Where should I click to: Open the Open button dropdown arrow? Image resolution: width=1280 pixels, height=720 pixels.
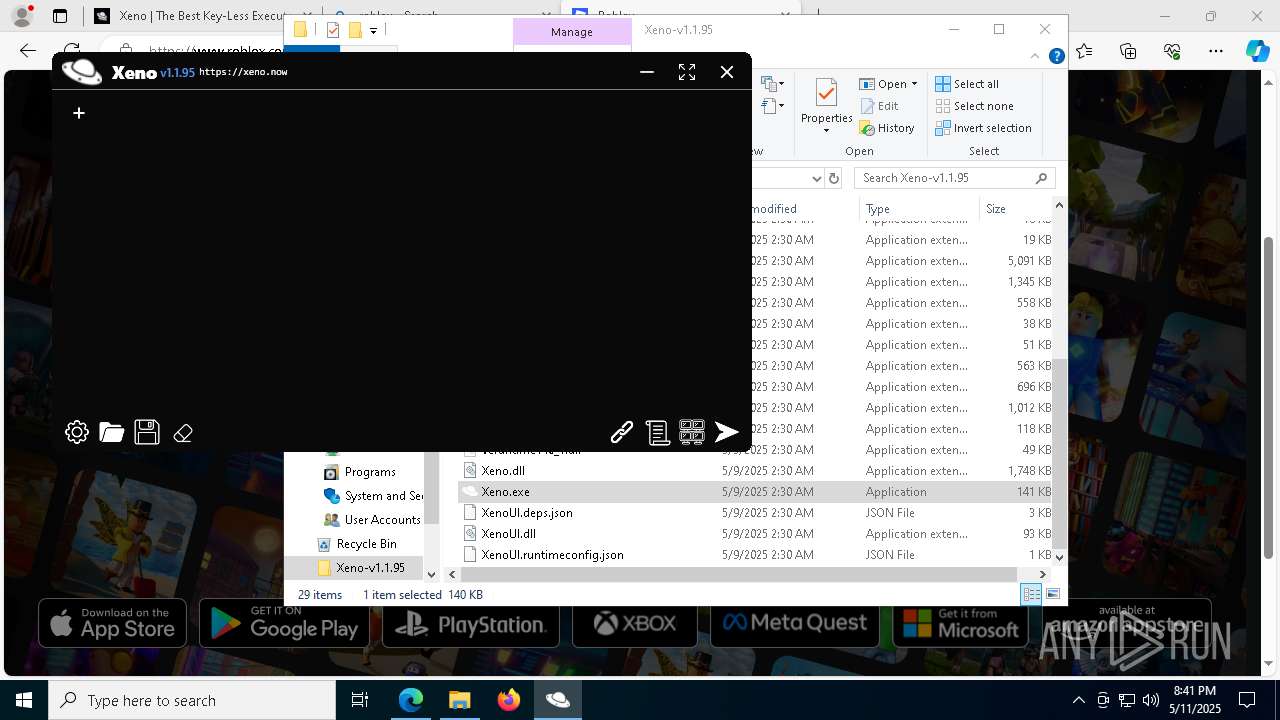point(914,84)
